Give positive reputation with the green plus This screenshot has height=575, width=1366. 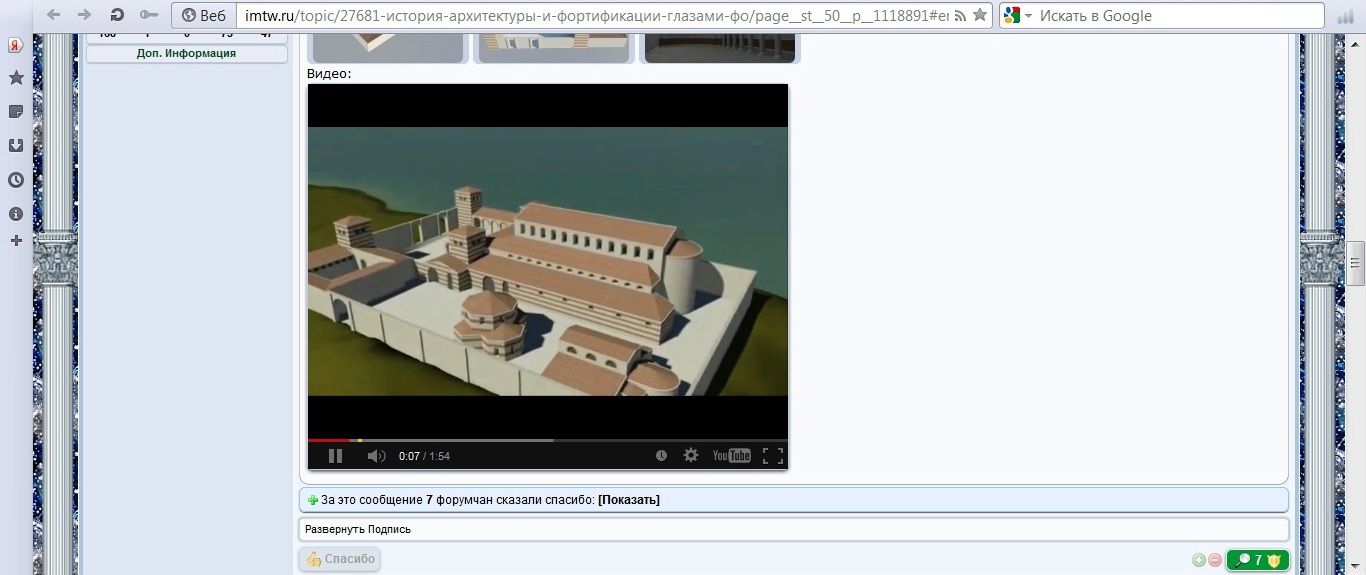click(1199, 560)
